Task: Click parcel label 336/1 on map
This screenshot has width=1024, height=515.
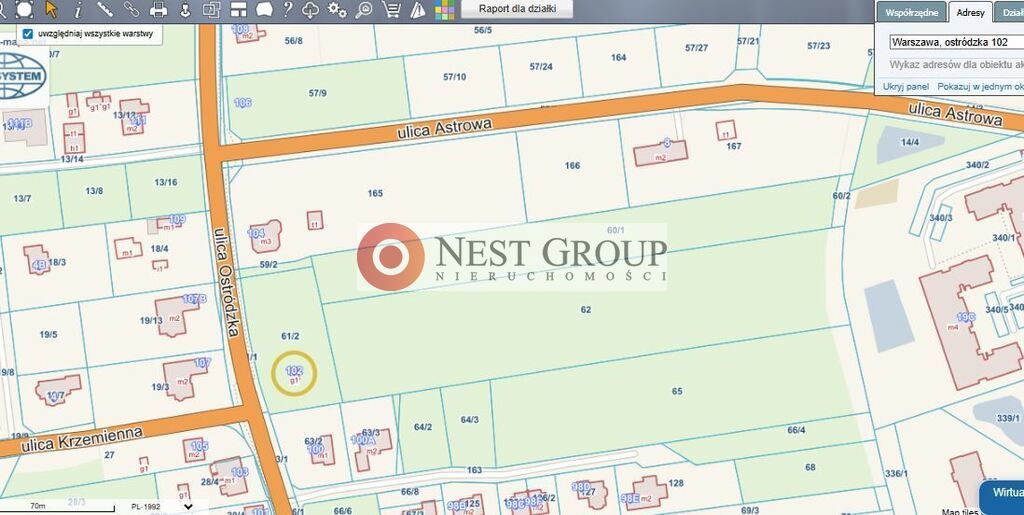Action: coord(896,473)
